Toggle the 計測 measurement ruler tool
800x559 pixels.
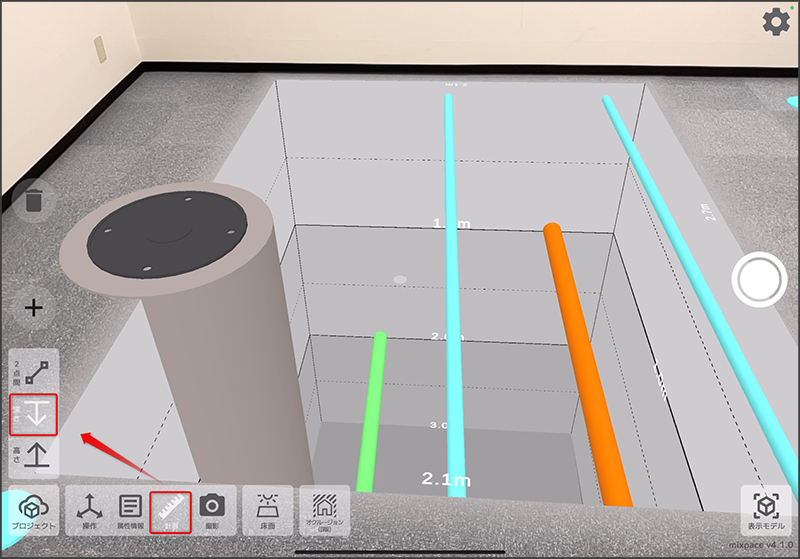pyautogui.click(x=170, y=510)
